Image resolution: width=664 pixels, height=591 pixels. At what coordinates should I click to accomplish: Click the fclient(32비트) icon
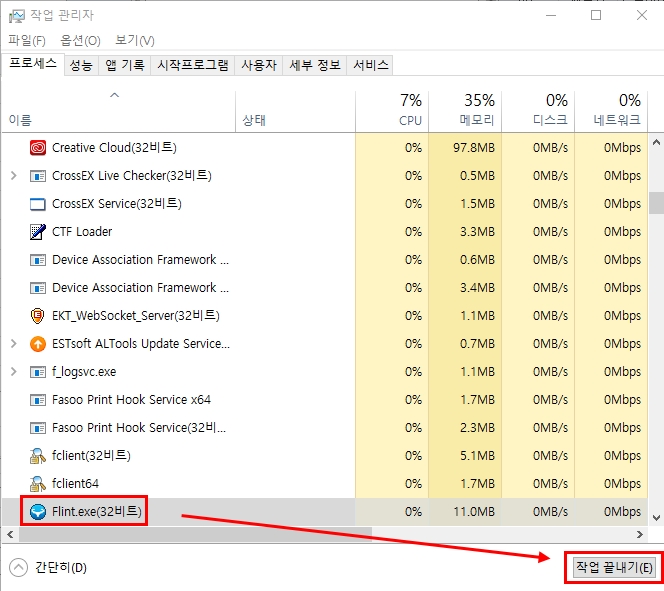(38, 456)
